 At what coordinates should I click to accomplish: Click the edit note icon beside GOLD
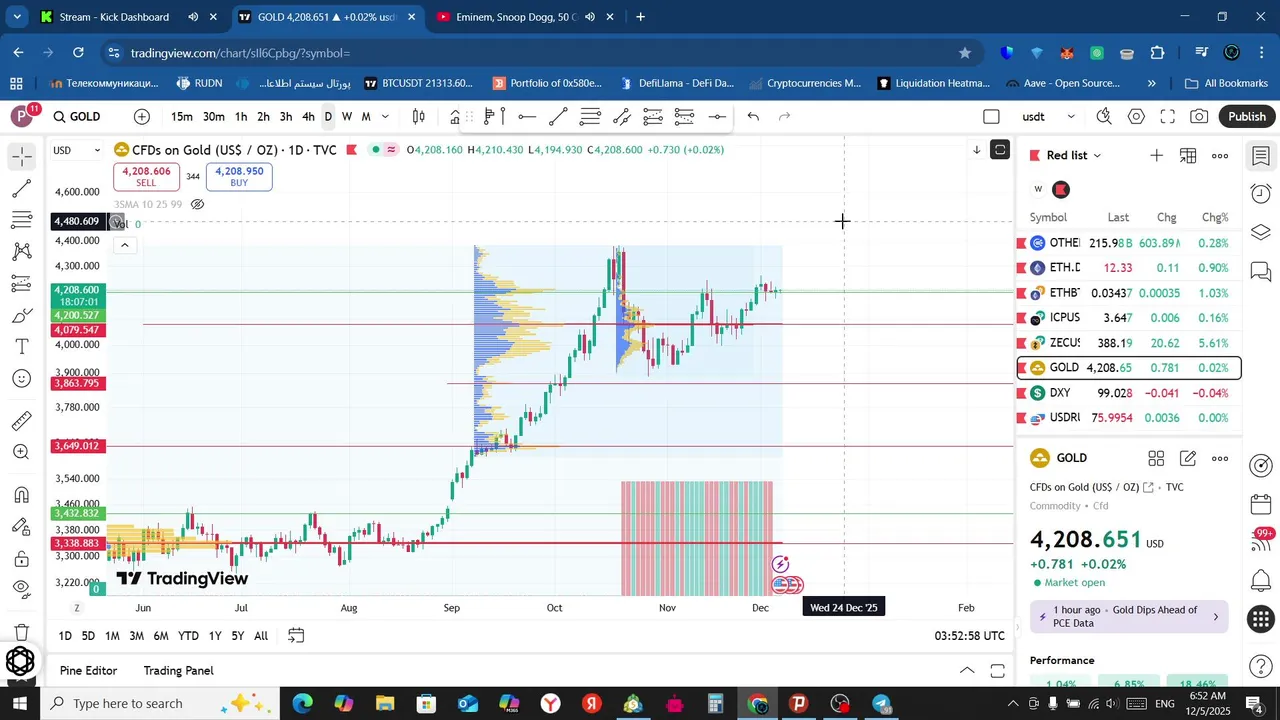pyautogui.click(x=1188, y=459)
